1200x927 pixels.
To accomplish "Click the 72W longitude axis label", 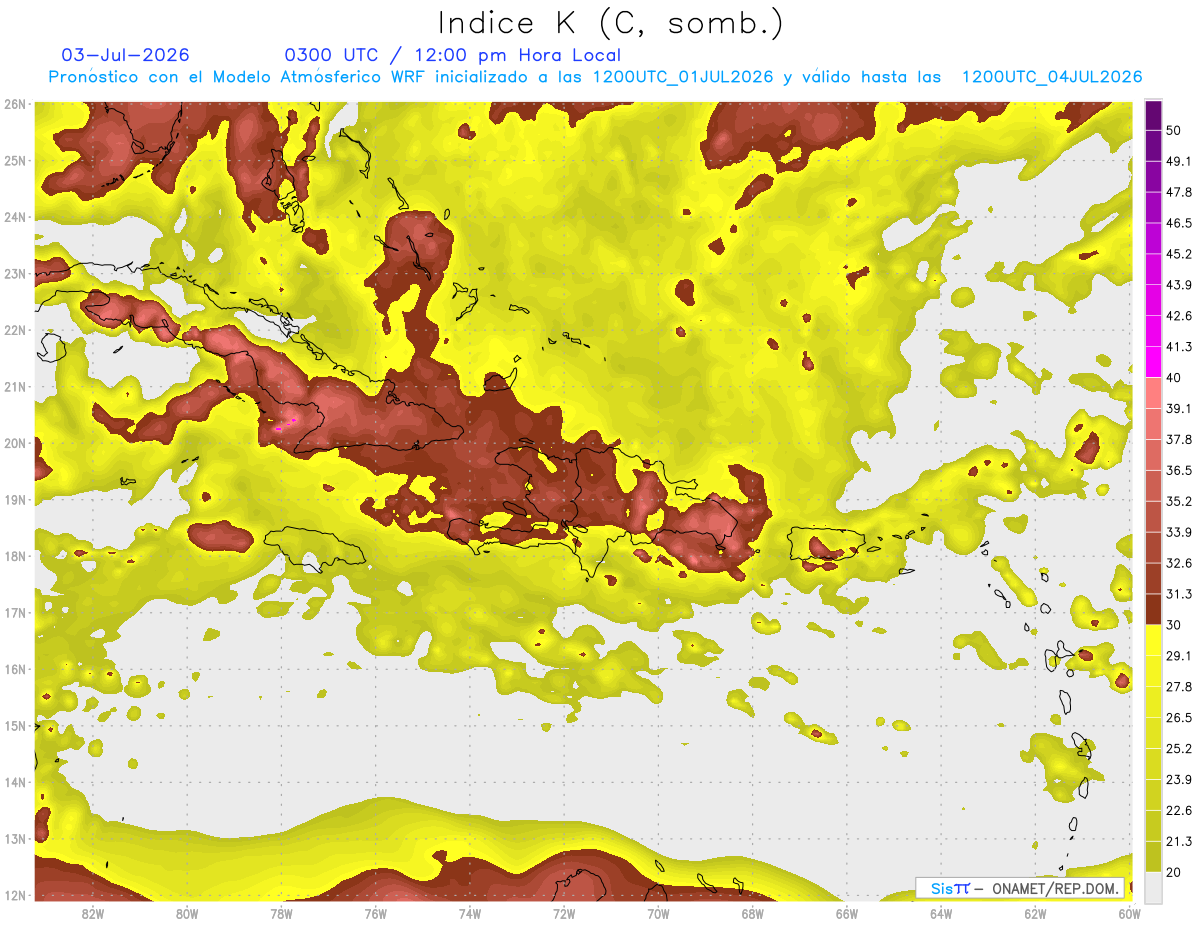I will 564,914.
